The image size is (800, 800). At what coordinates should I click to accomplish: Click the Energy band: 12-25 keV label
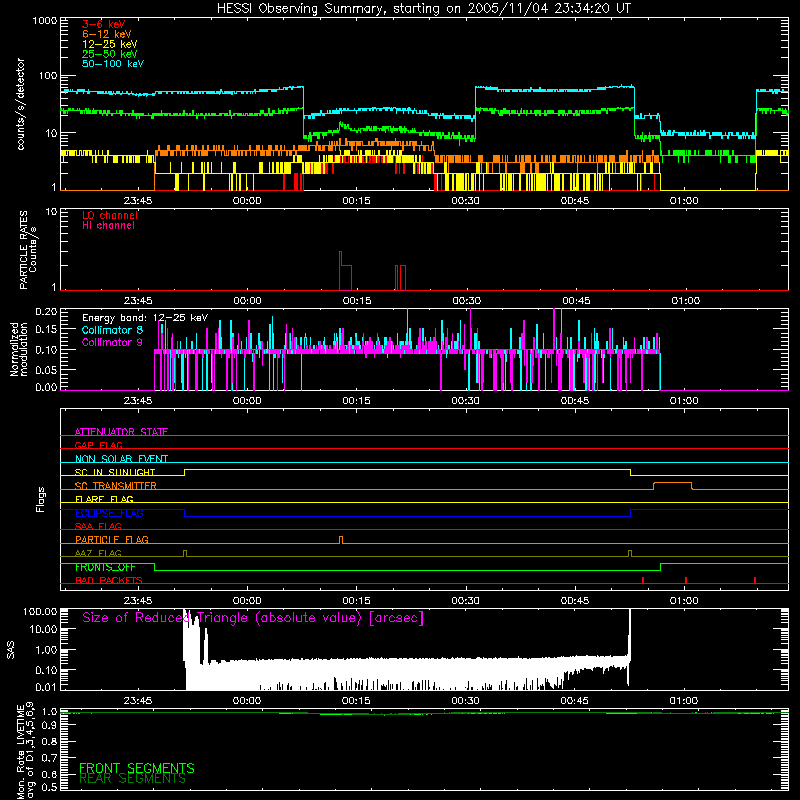(x=145, y=318)
